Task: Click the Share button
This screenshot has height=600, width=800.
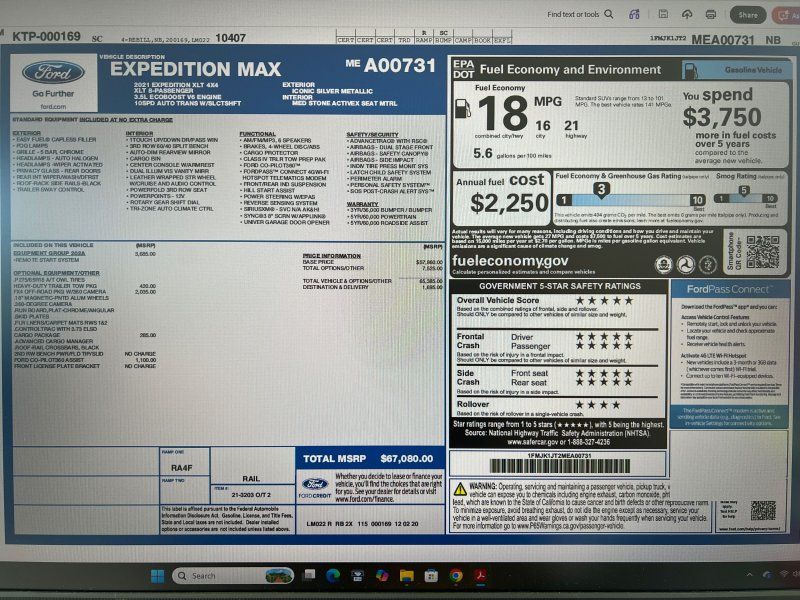Action: coord(747,15)
